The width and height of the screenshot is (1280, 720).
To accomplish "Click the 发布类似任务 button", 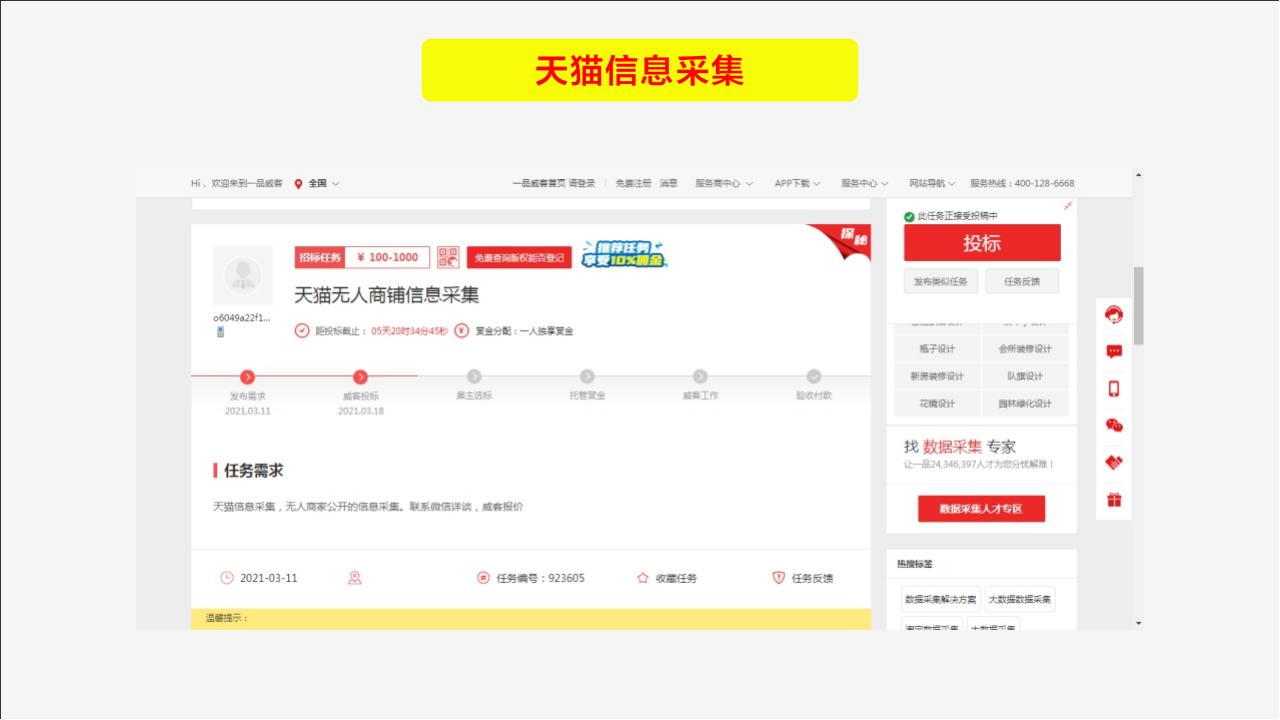I will 941,282.
